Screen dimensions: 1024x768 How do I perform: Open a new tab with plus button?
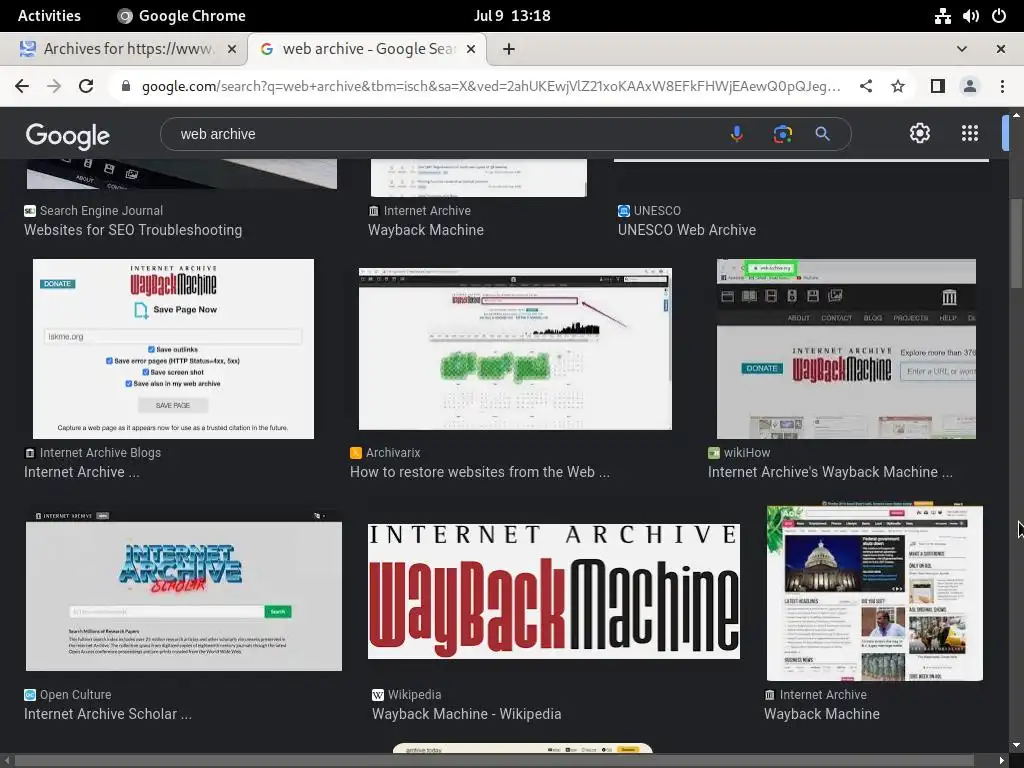[x=509, y=49]
